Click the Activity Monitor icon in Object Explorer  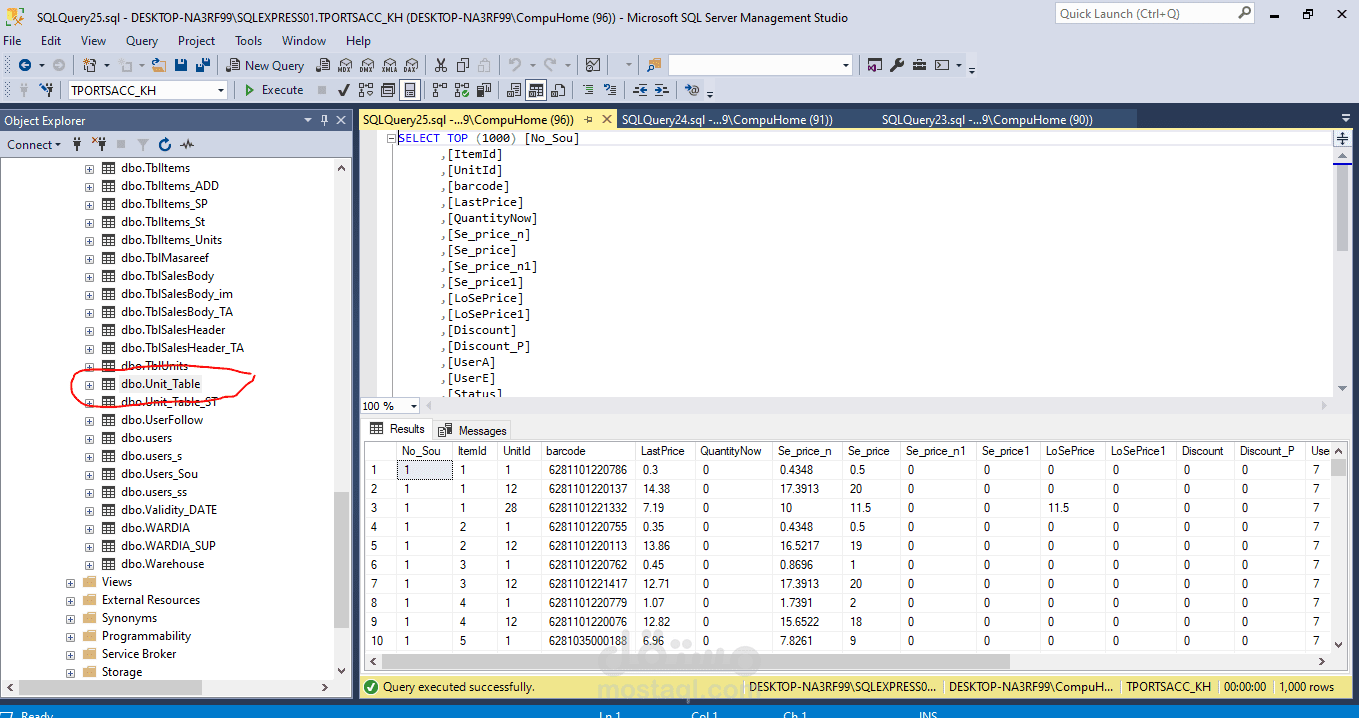coord(187,145)
